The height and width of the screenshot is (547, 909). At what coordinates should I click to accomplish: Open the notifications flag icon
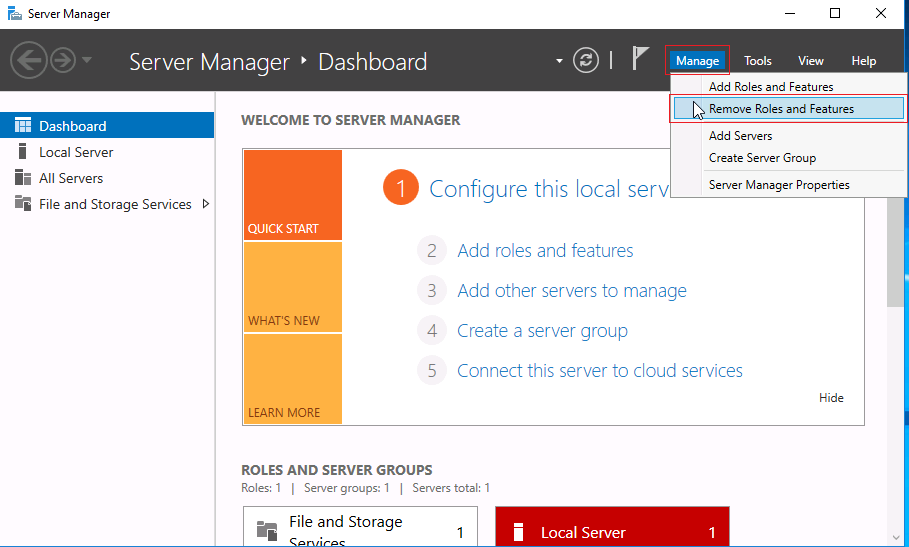pyautogui.click(x=640, y=59)
